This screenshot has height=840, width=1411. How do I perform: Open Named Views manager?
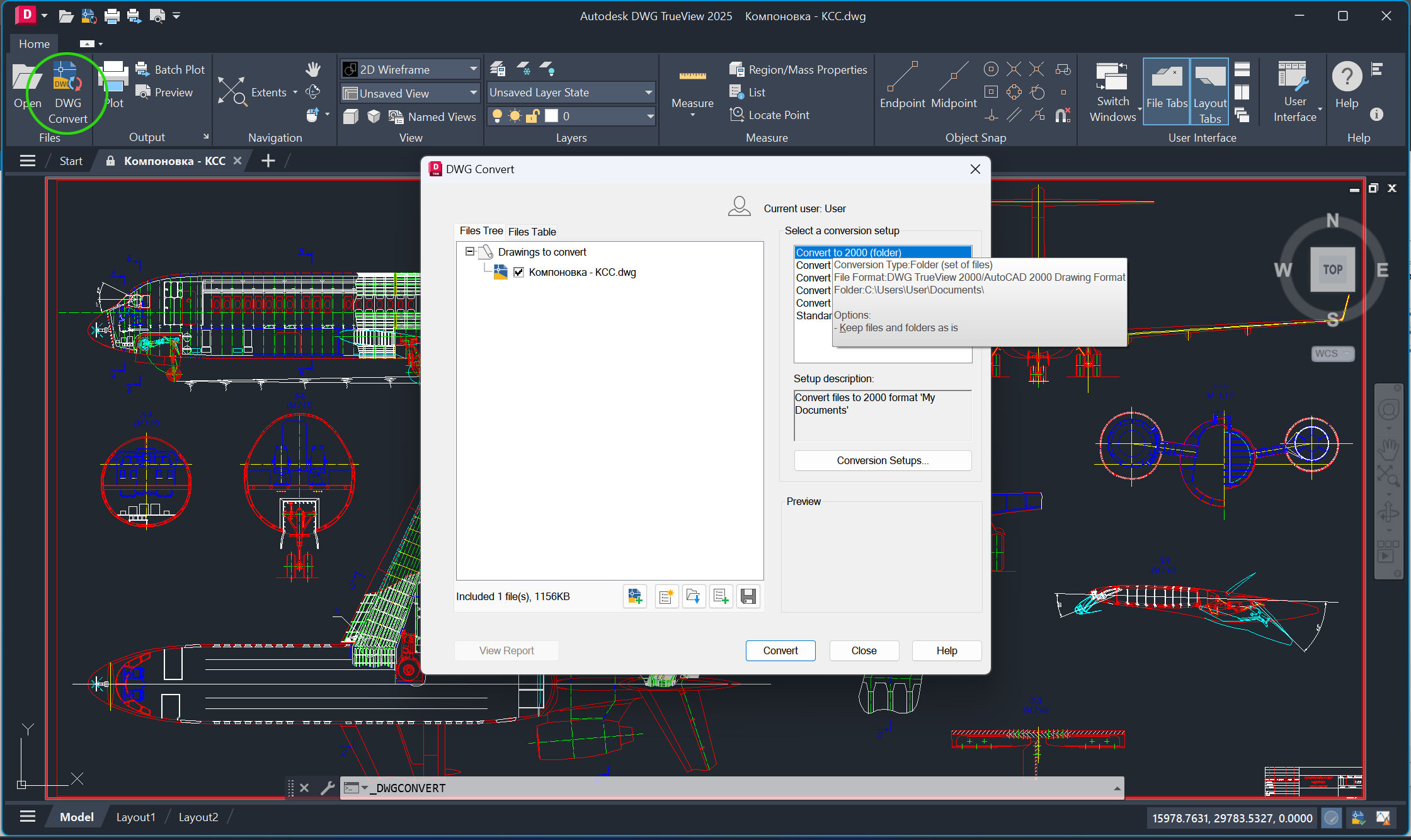pyautogui.click(x=432, y=116)
